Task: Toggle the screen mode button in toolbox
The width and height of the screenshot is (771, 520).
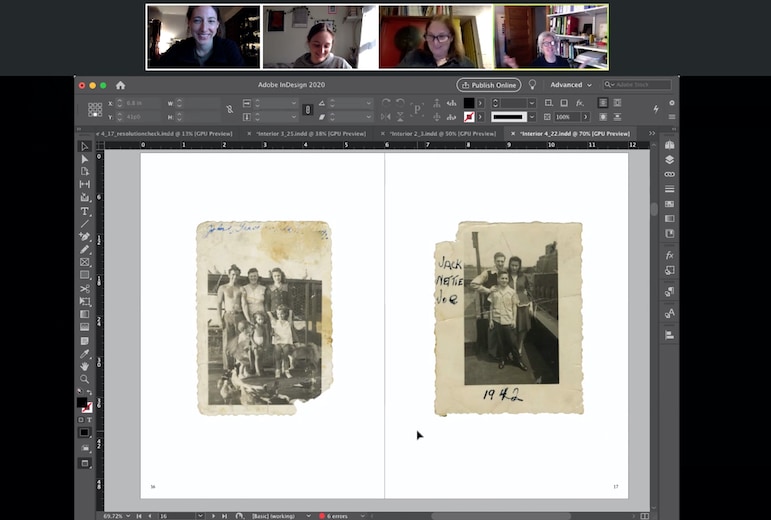Action: (85, 463)
